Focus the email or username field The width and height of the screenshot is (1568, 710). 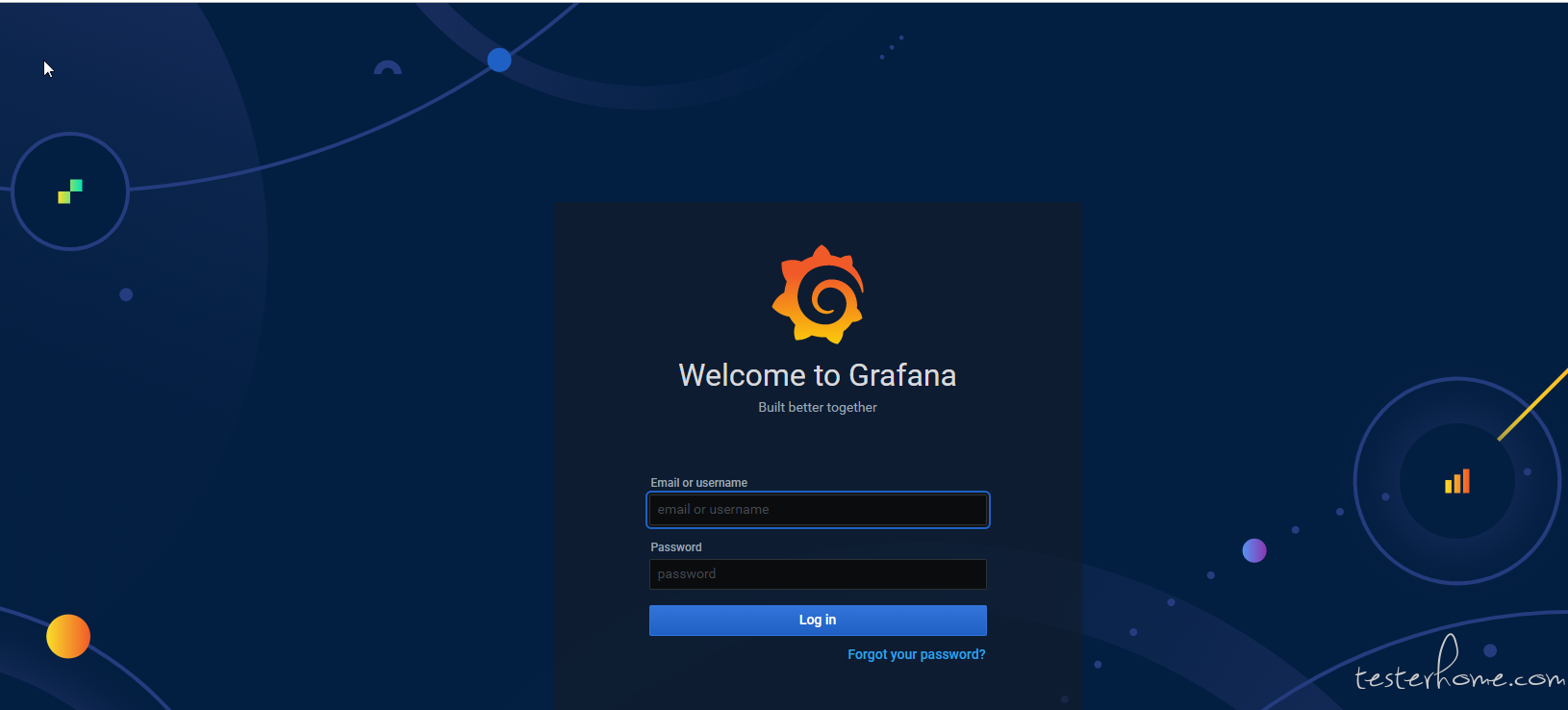click(x=818, y=510)
